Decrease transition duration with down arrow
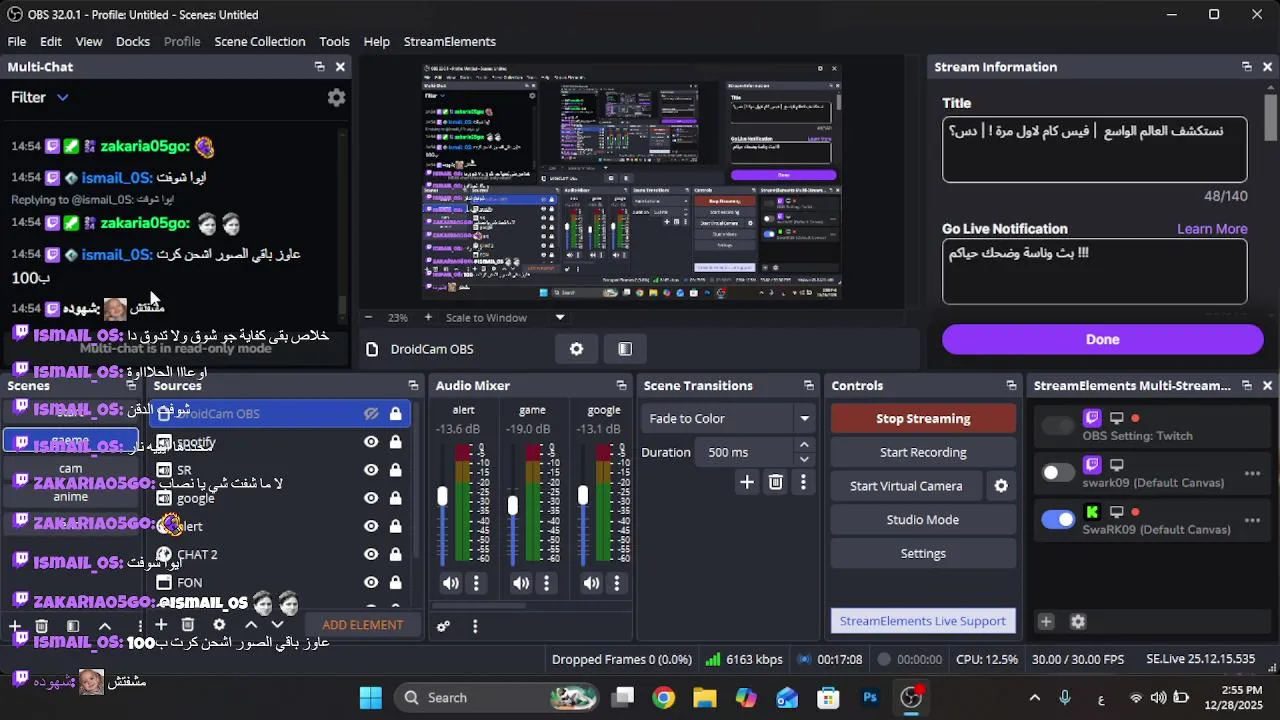 click(x=804, y=460)
